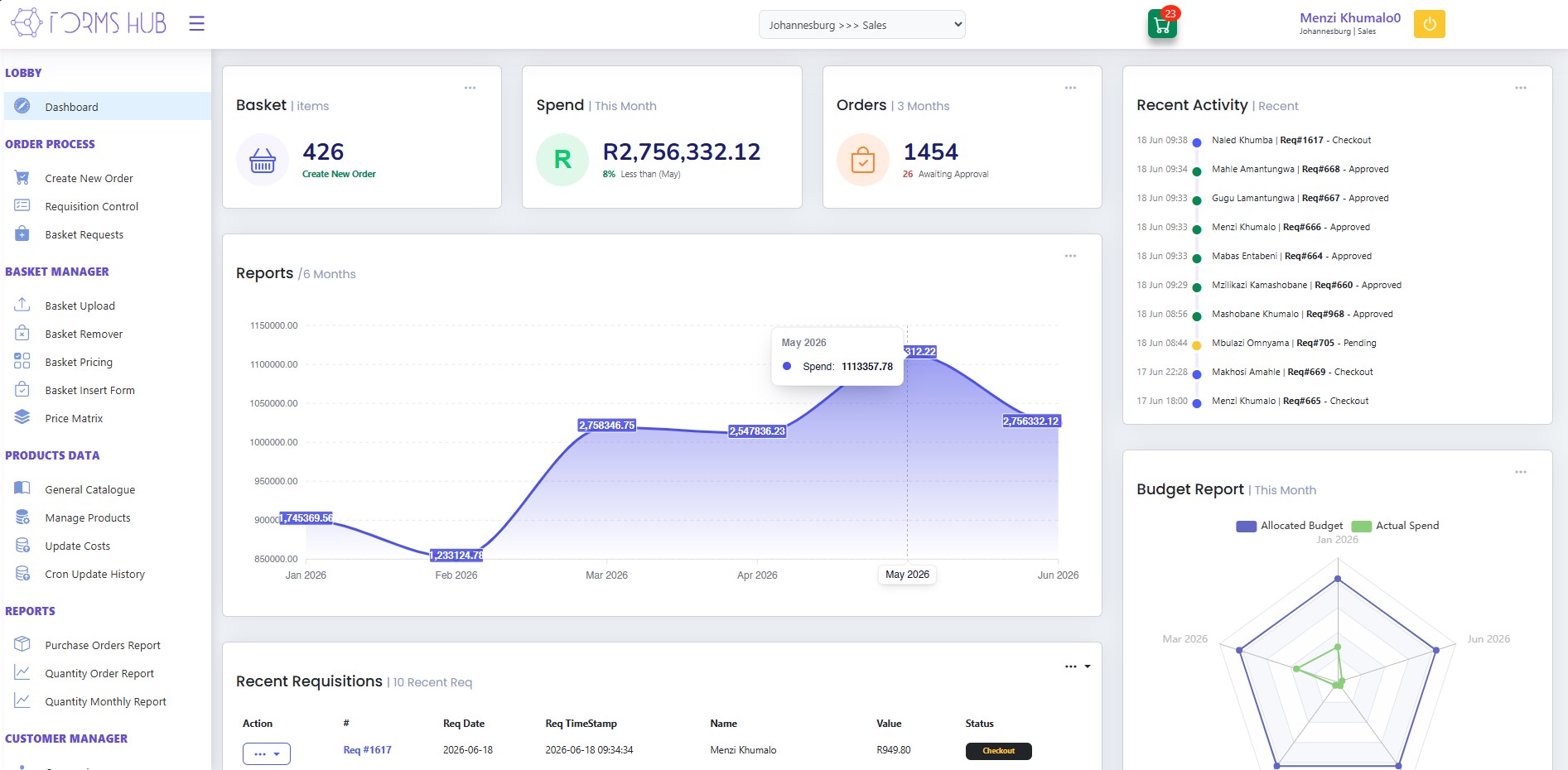Click the Basket Remover icon
Viewport: 1568px width, 770px height.
22,333
